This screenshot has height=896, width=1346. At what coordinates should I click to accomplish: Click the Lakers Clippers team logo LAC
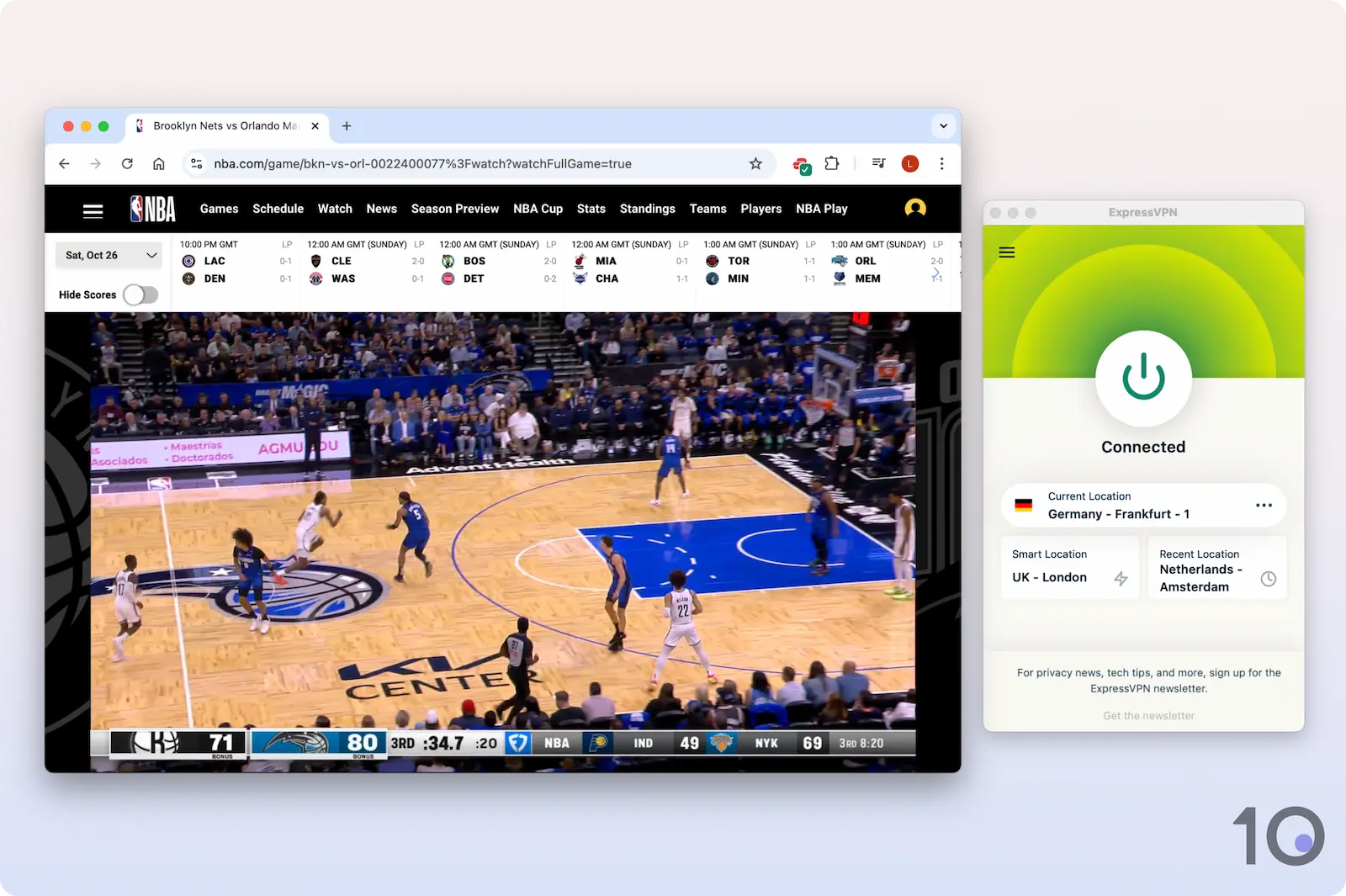(x=188, y=261)
